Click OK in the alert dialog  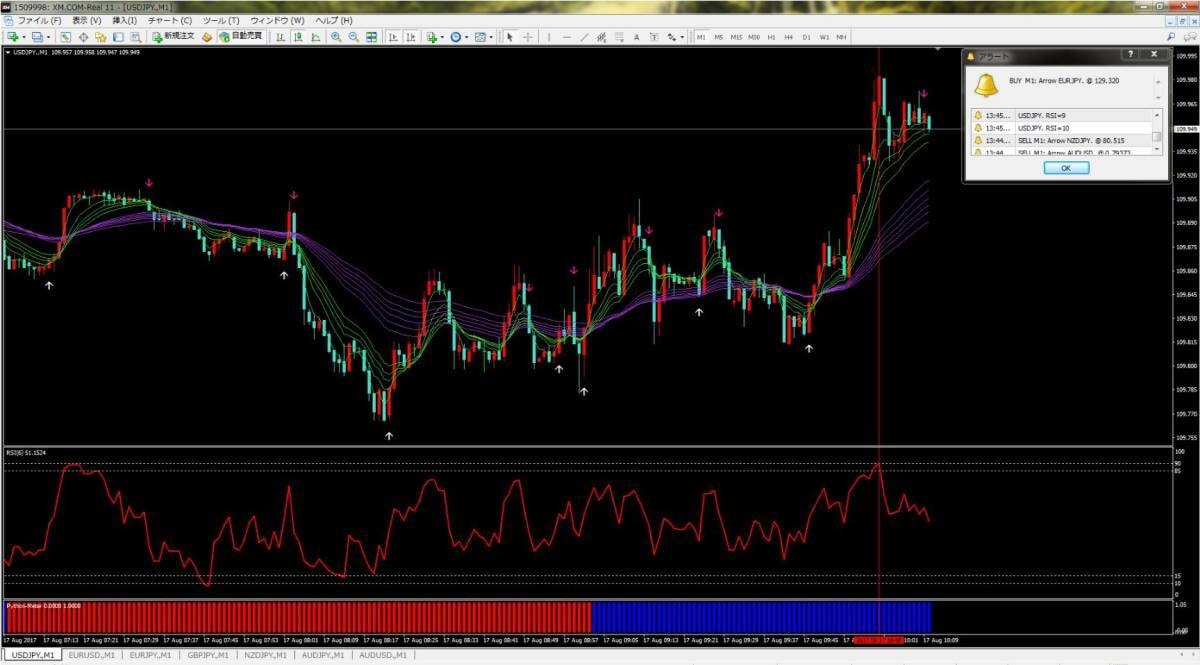pos(1066,168)
